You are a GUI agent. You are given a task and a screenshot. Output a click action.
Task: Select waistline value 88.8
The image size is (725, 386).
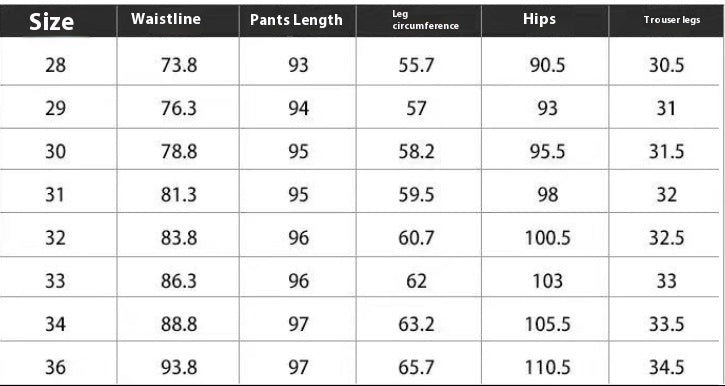click(x=179, y=324)
